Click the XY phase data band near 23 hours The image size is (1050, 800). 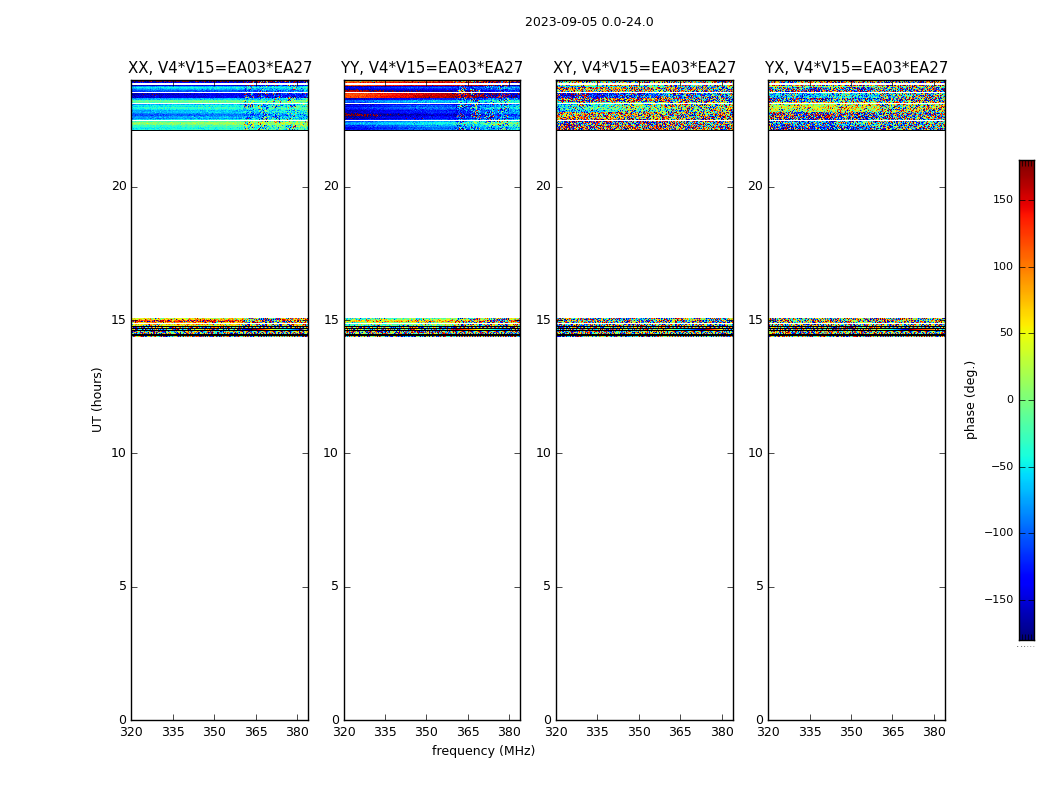click(644, 105)
